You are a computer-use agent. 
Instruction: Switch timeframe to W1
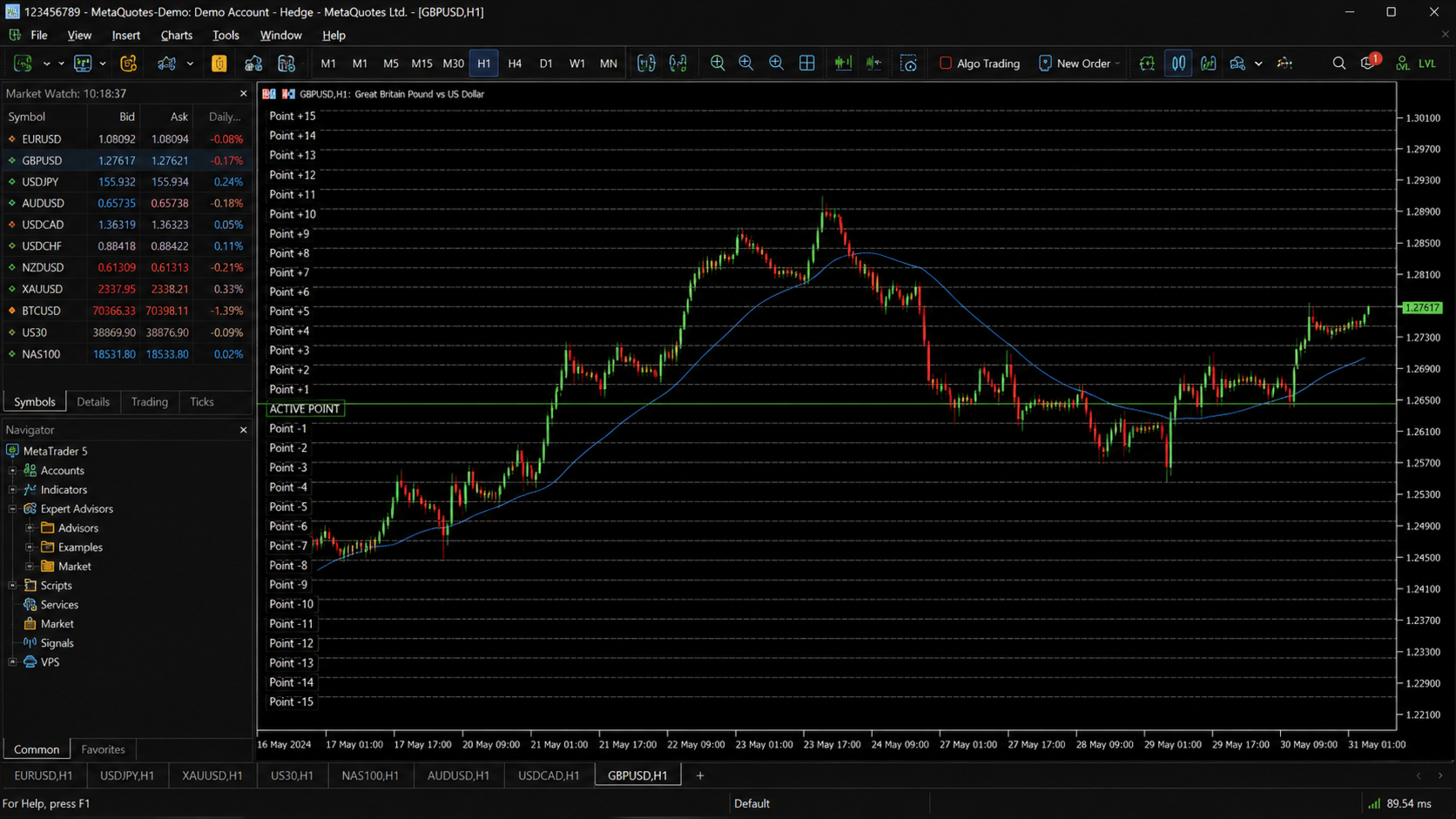576,64
